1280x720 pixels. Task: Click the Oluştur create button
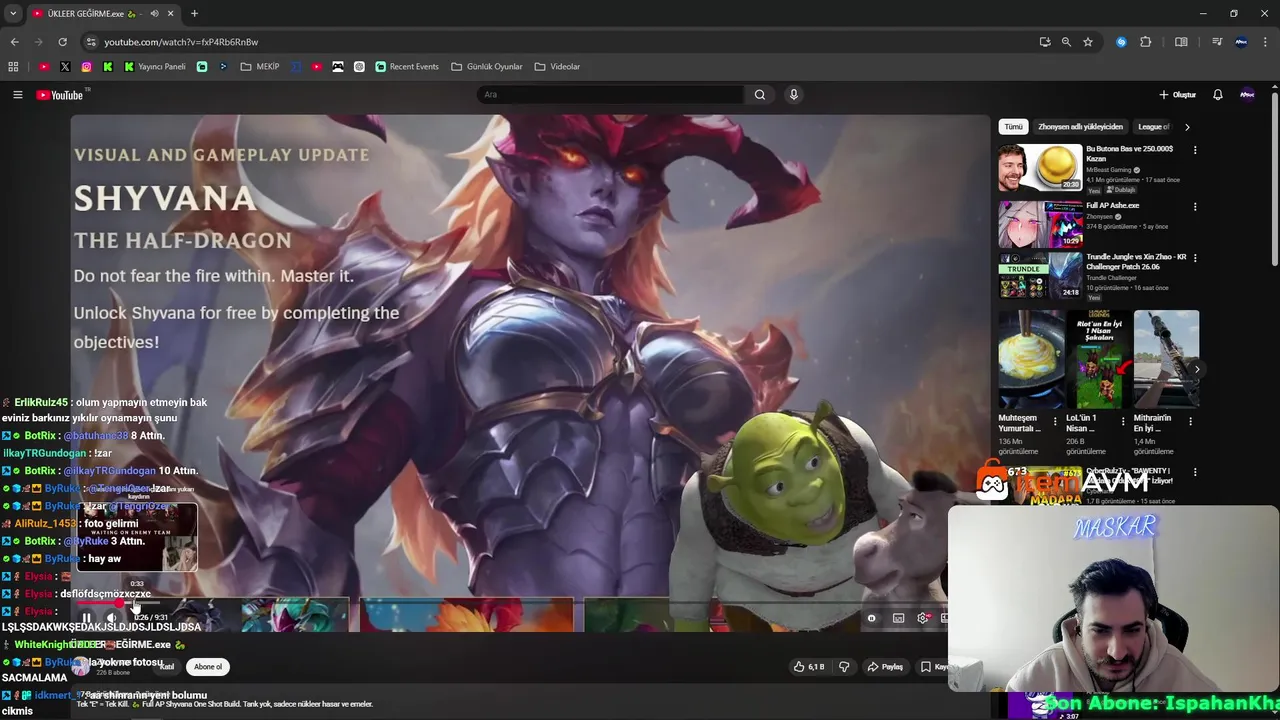point(1178,95)
